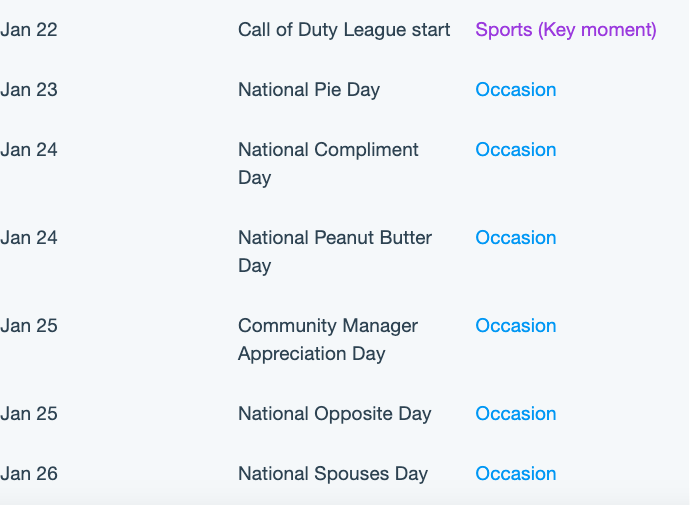This screenshot has width=690, height=505.
Task: Click the National Opposite Day event name
Action: [335, 414]
